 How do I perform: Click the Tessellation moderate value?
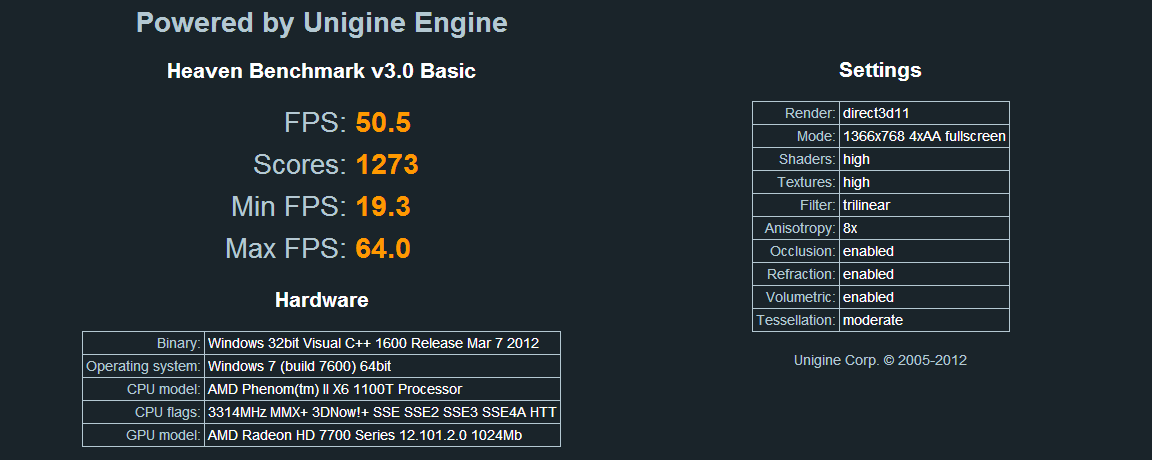(x=872, y=320)
